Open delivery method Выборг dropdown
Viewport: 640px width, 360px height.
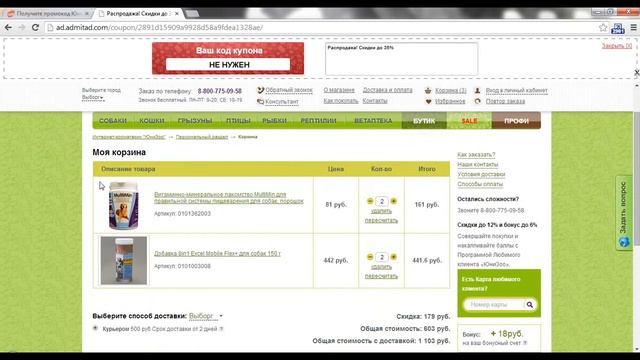tap(206, 316)
